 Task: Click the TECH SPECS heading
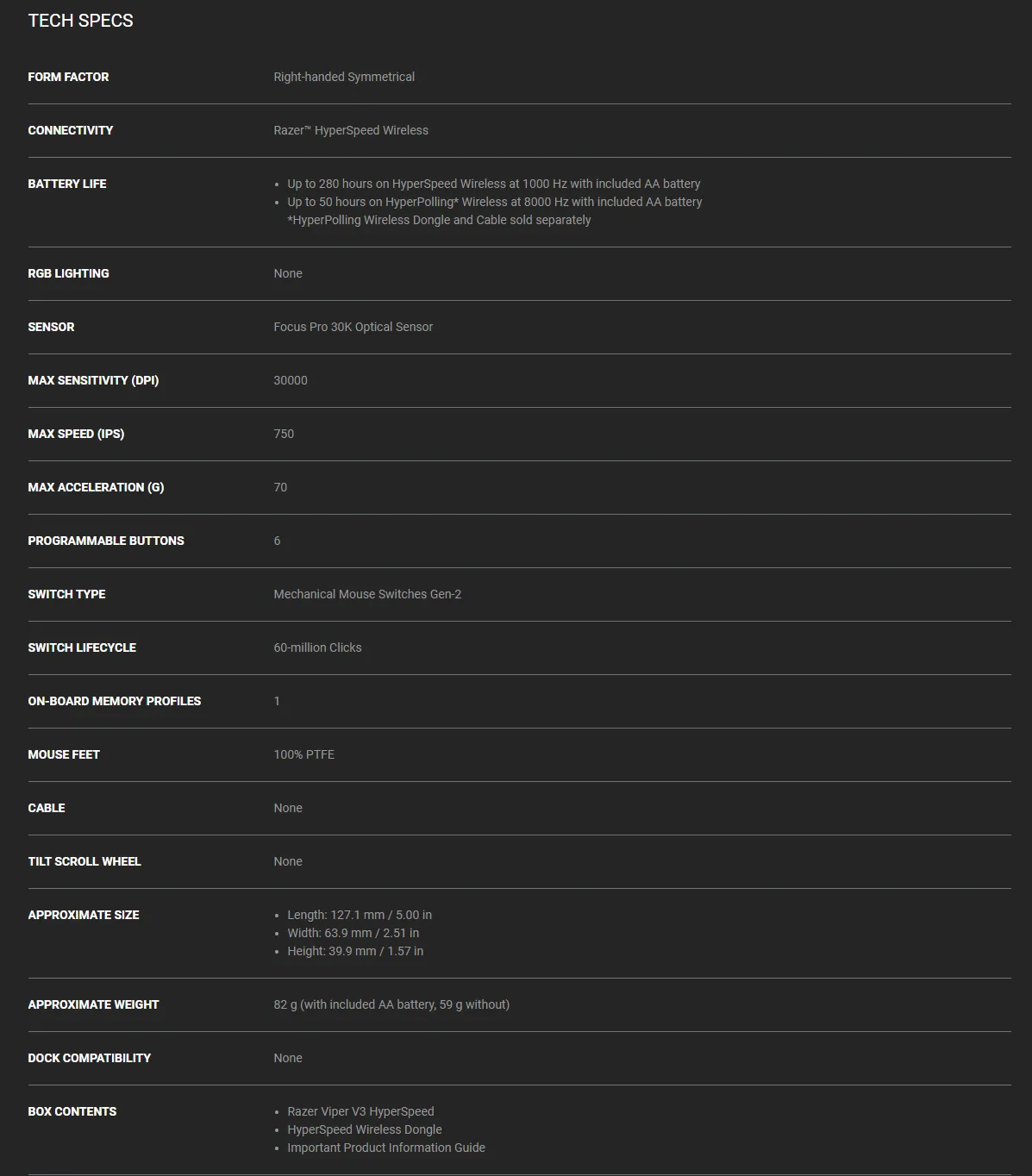point(80,21)
